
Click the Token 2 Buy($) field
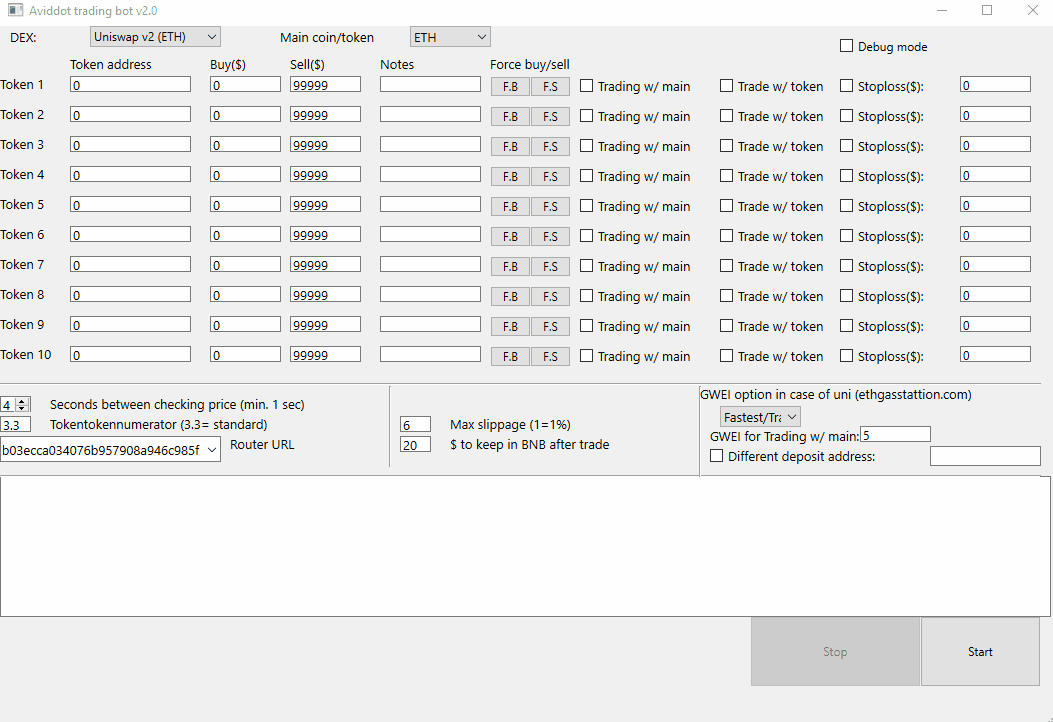pyautogui.click(x=245, y=115)
